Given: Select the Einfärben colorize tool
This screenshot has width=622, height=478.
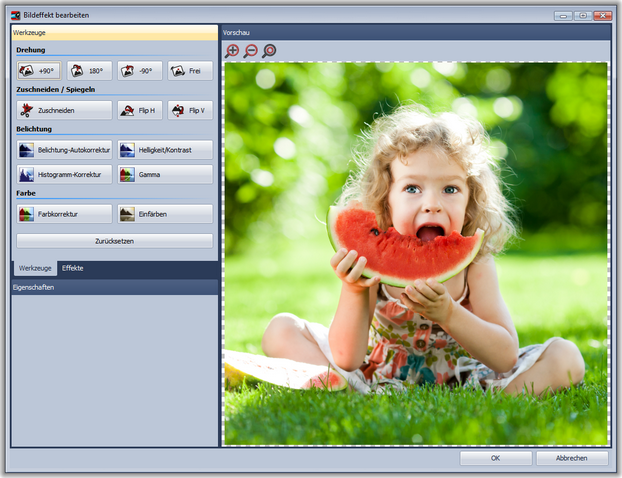Looking at the screenshot, I should (164, 214).
